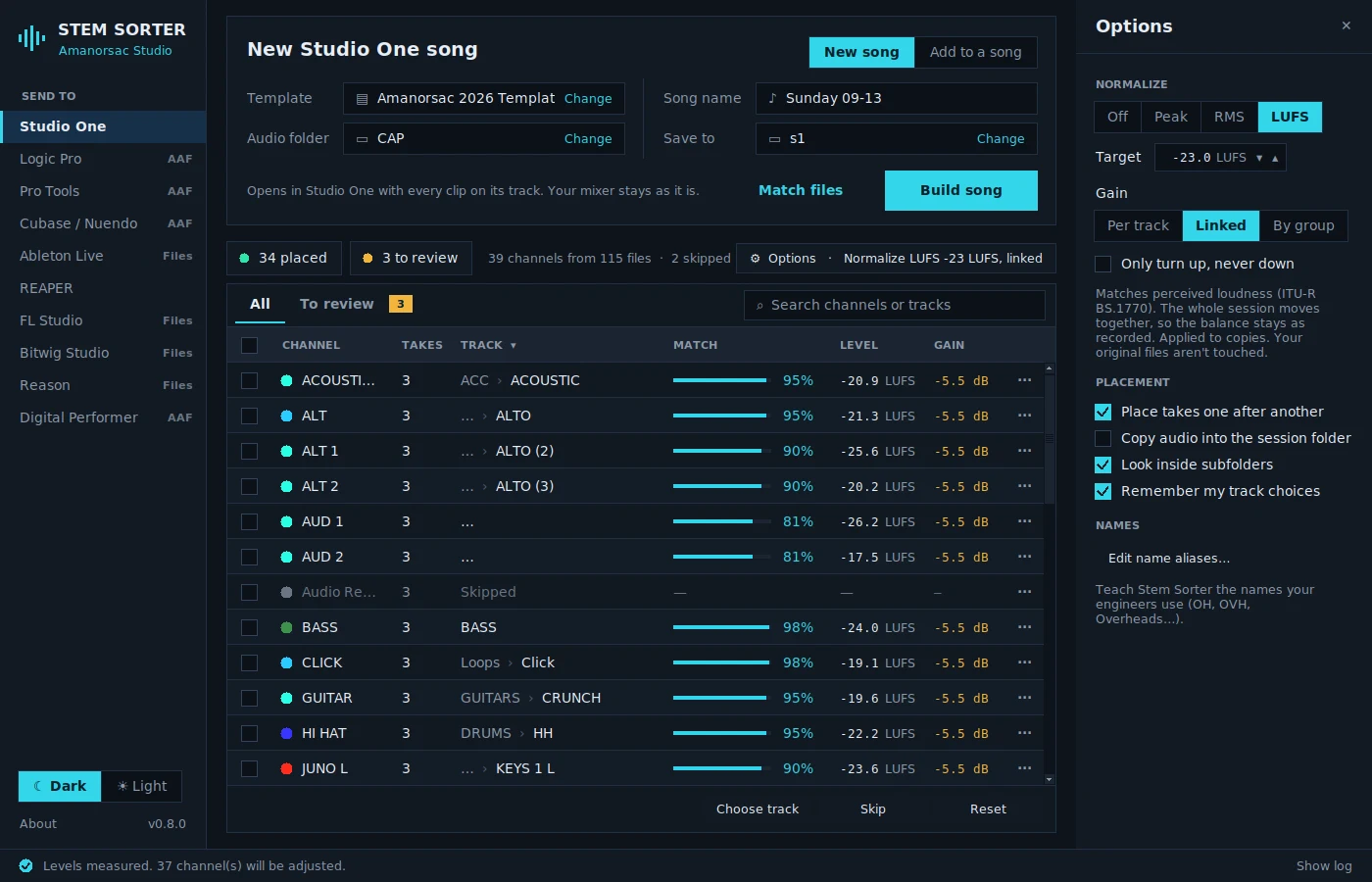Click the Stem Sorter waveform logo icon
Screen dimensions: 1372x882
pos(31,38)
